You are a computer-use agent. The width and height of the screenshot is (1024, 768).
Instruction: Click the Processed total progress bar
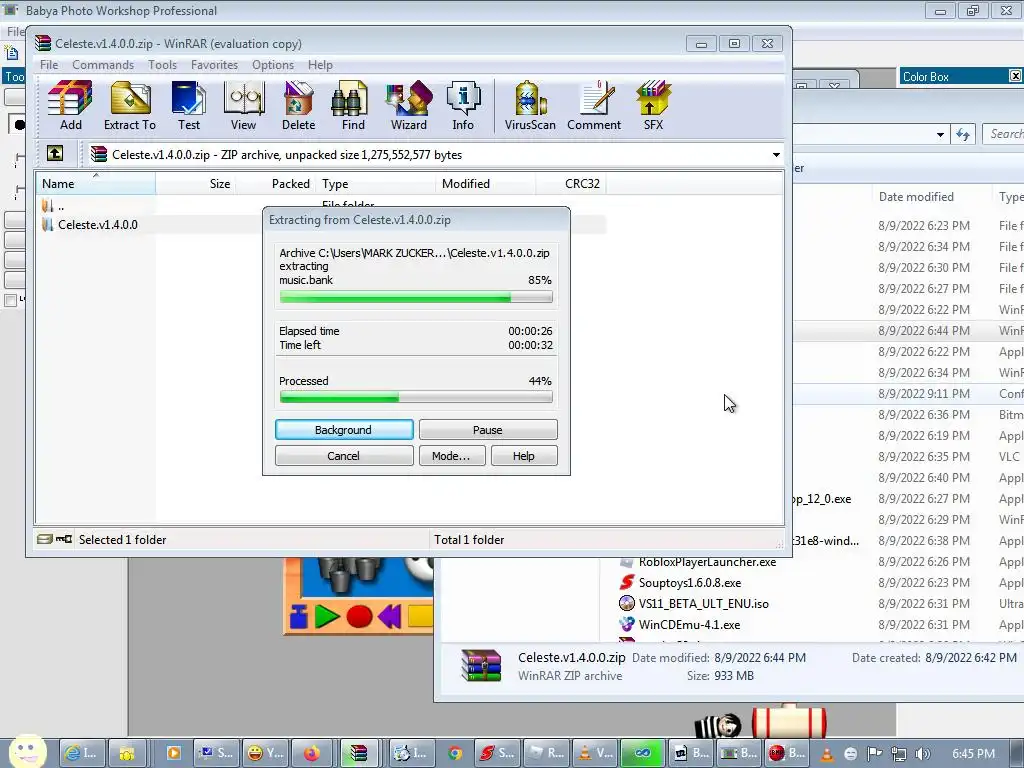416,397
